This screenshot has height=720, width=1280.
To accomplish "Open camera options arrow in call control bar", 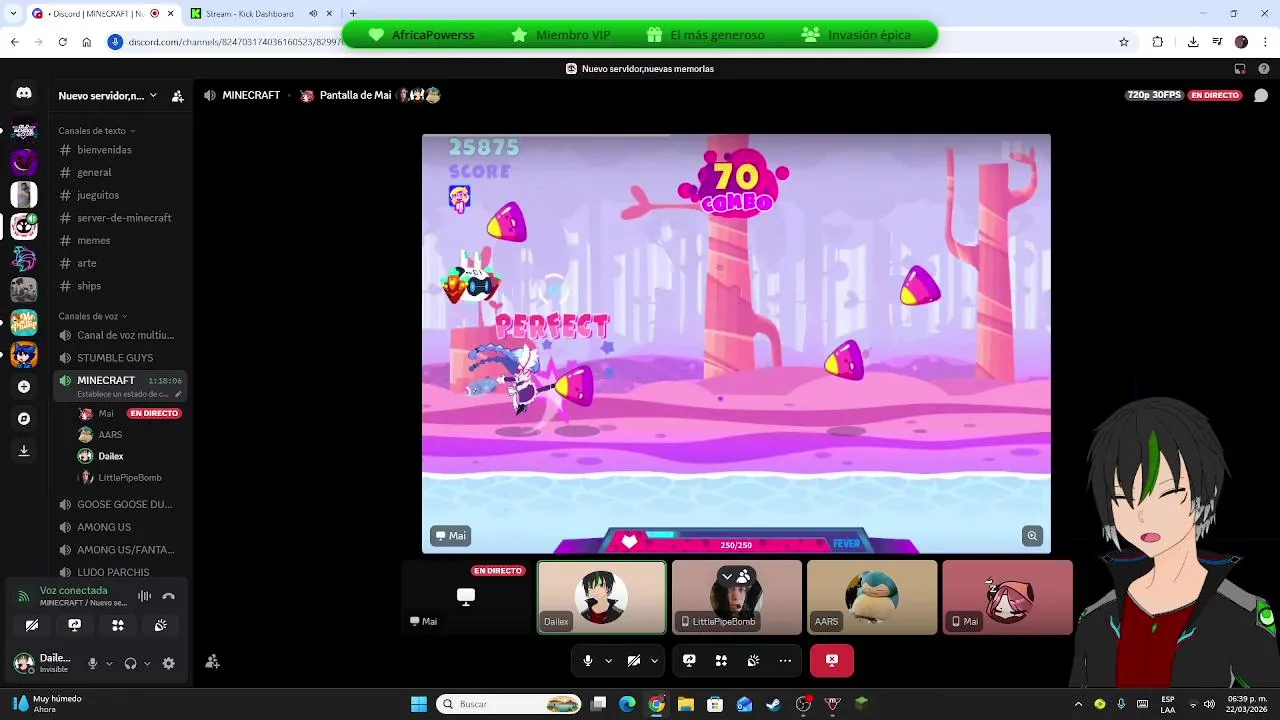I will click(x=654, y=660).
